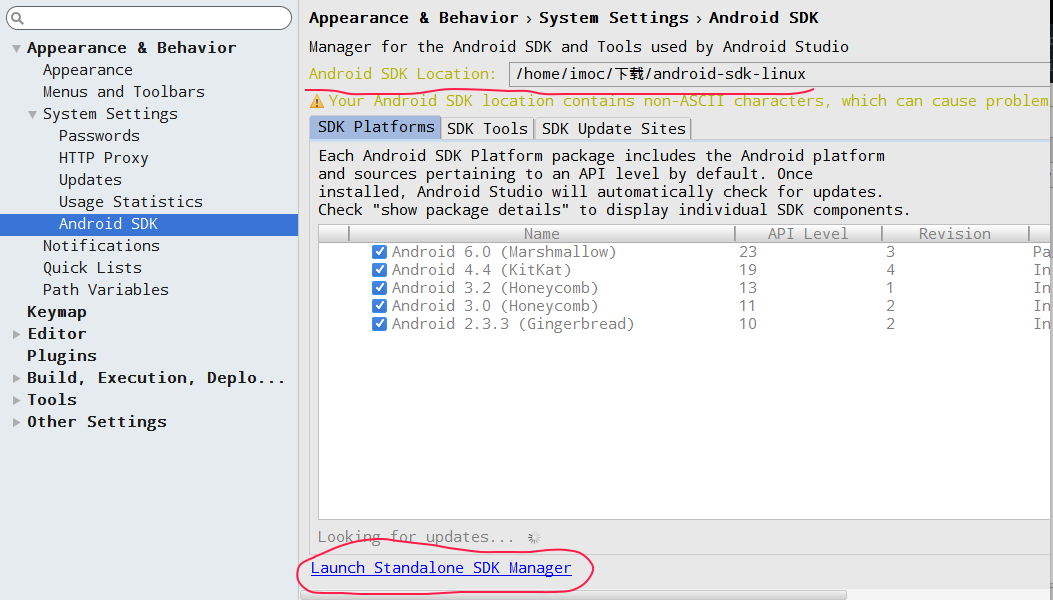Image resolution: width=1053 pixels, height=600 pixels.
Task: Click the loading spinner next to Looking for updates
Action: [534, 538]
